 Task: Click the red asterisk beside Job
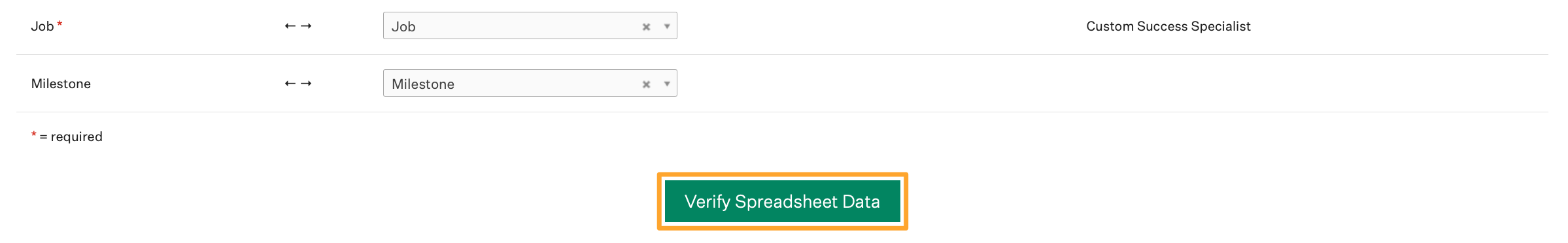point(60,24)
